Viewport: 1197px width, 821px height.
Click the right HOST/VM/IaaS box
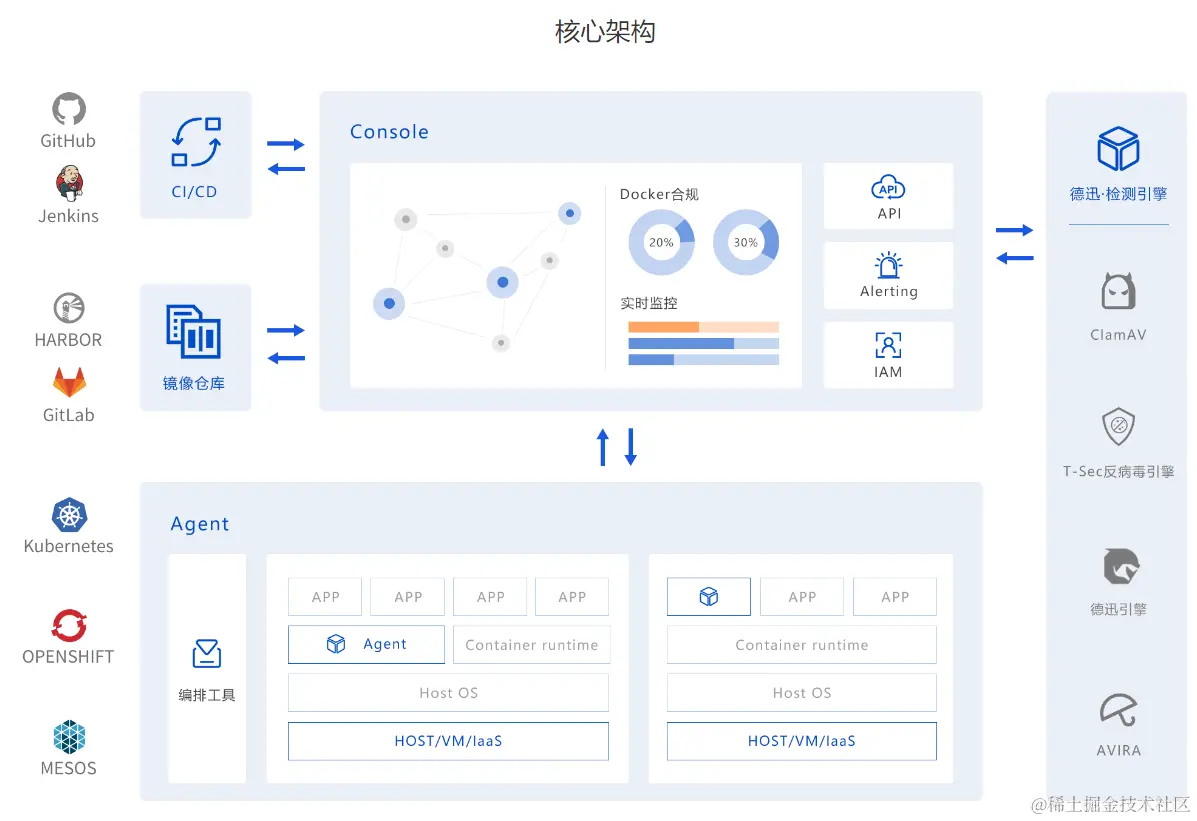802,741
